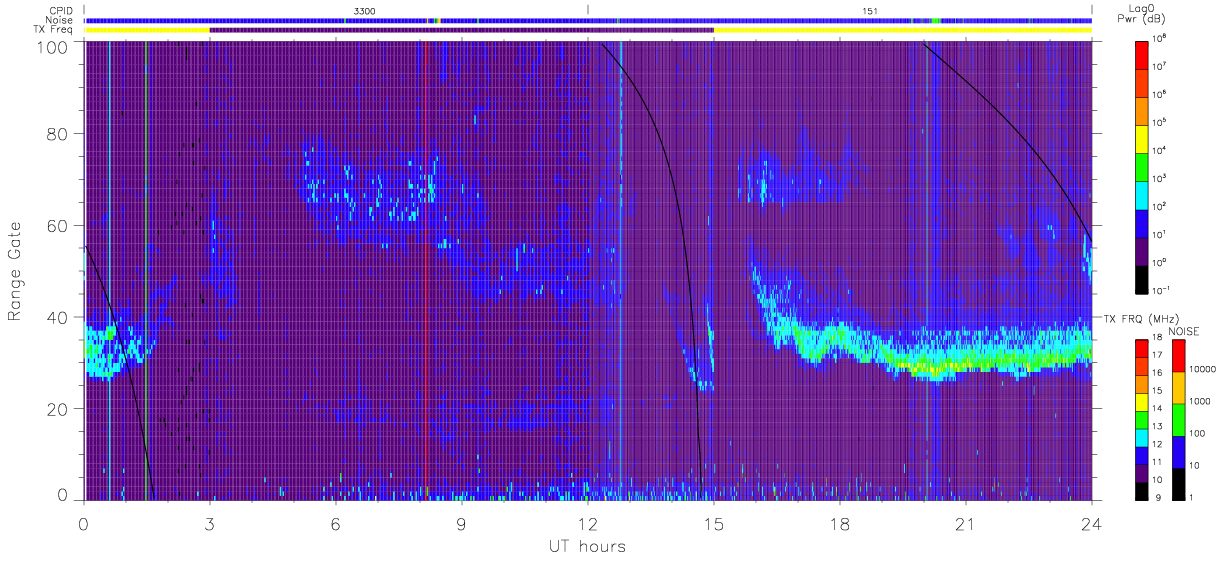This screenshot has height=567, width=1228.
Task: Click the y-axis tick label '40'
Action: pyautogui.click(x=57, y=317)
